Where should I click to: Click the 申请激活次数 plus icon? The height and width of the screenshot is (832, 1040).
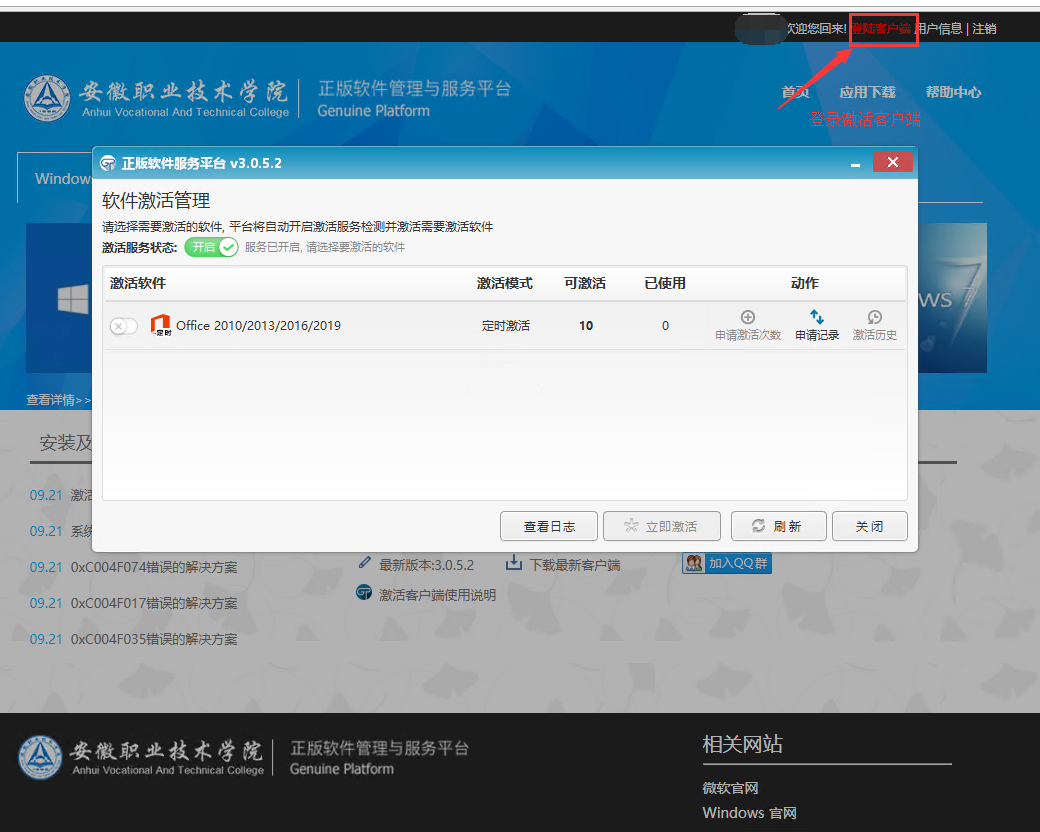click(748, 318)
